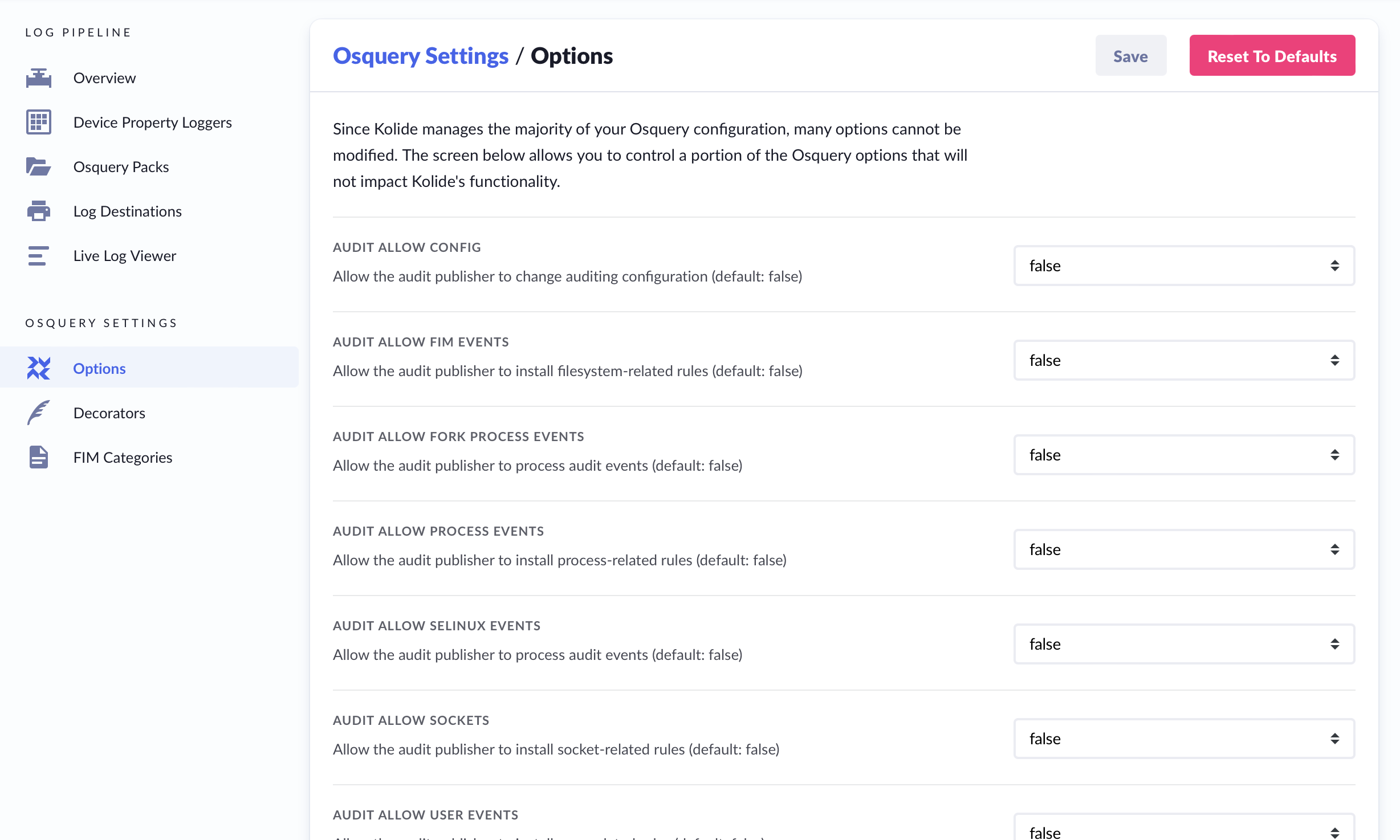Click the Decorators feather icon
This screenshot has height=840, width=1400.
tap(38, 413)
